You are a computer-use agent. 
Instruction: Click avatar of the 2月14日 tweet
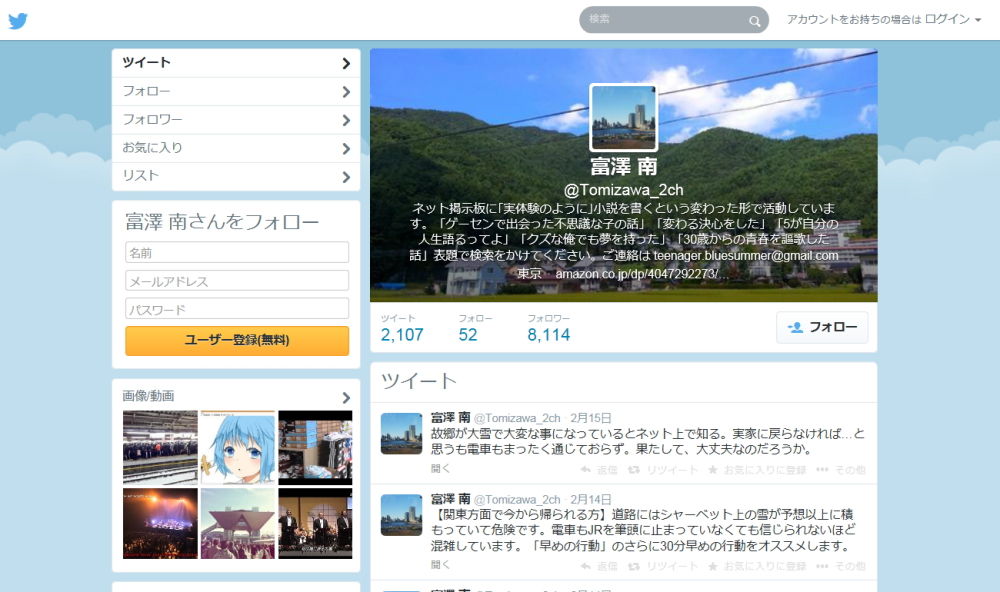tap(401, 515)
